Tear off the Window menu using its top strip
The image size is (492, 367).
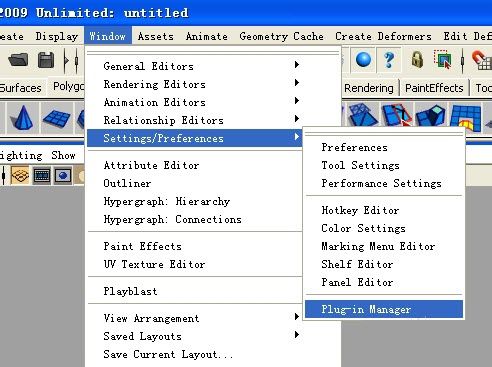pyautogui.click(x=213, y=52)
